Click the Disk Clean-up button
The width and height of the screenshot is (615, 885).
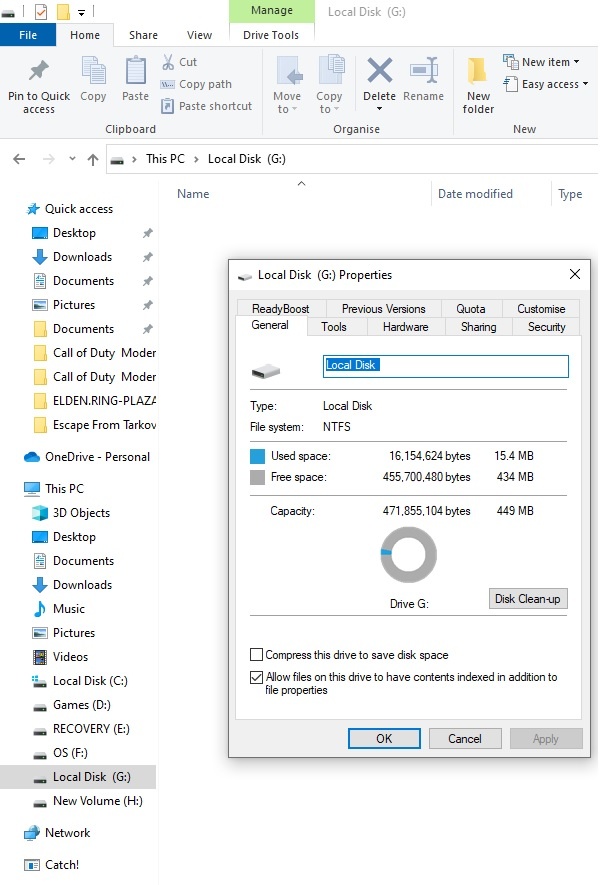pyautogui.click(x=528, y=599)
